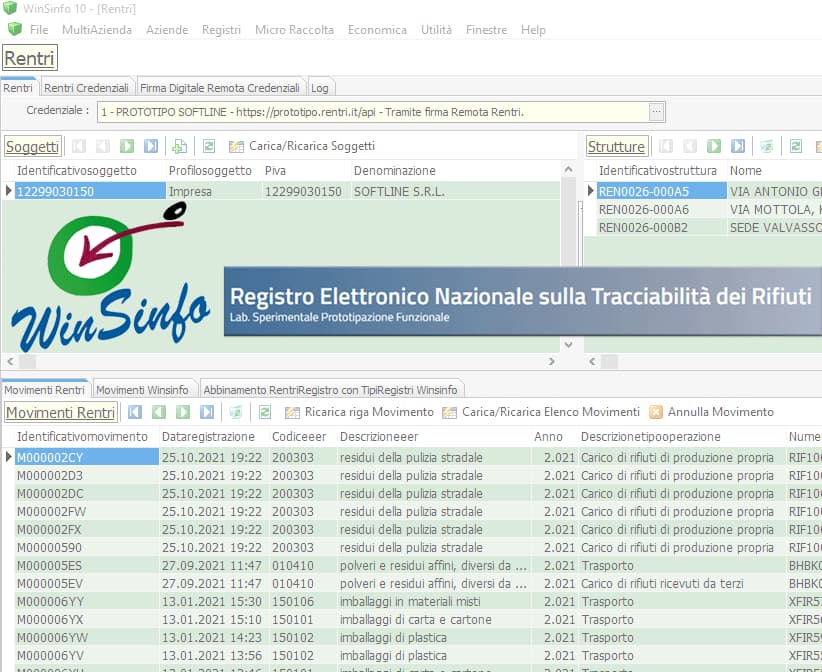
Task: Go to first record in Strutture toolbar
Action: 666,146
